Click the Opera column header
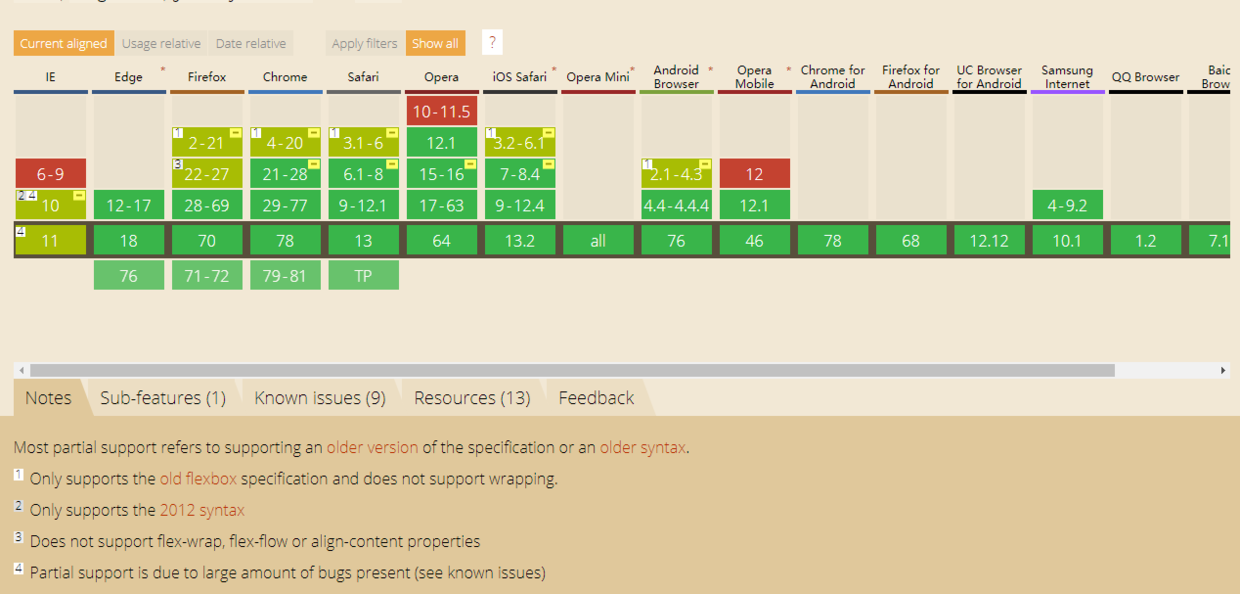The height and width of the screenshot is (594, 1240). 441,77
